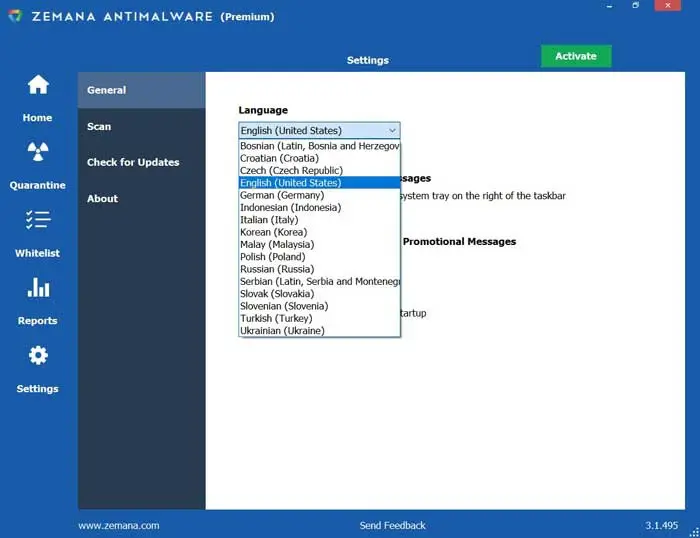Choose Italian (Italy) language
This screenshot has height=538, width=700.
coord(320,220)
